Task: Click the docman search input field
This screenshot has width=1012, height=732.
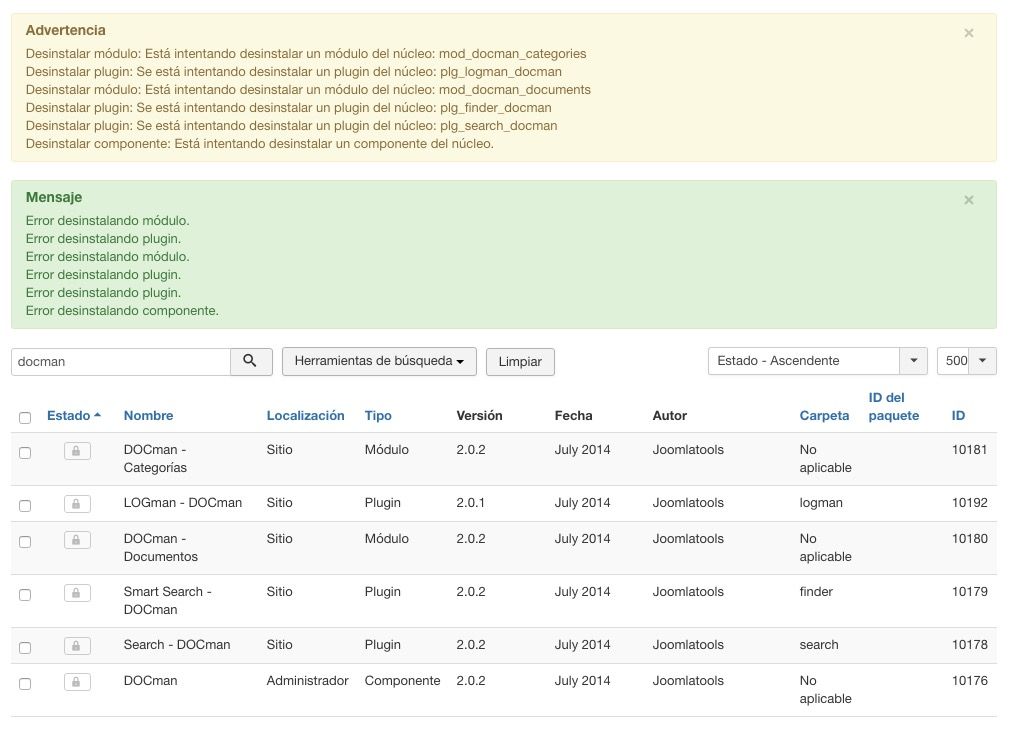Action: pos(121,361)
